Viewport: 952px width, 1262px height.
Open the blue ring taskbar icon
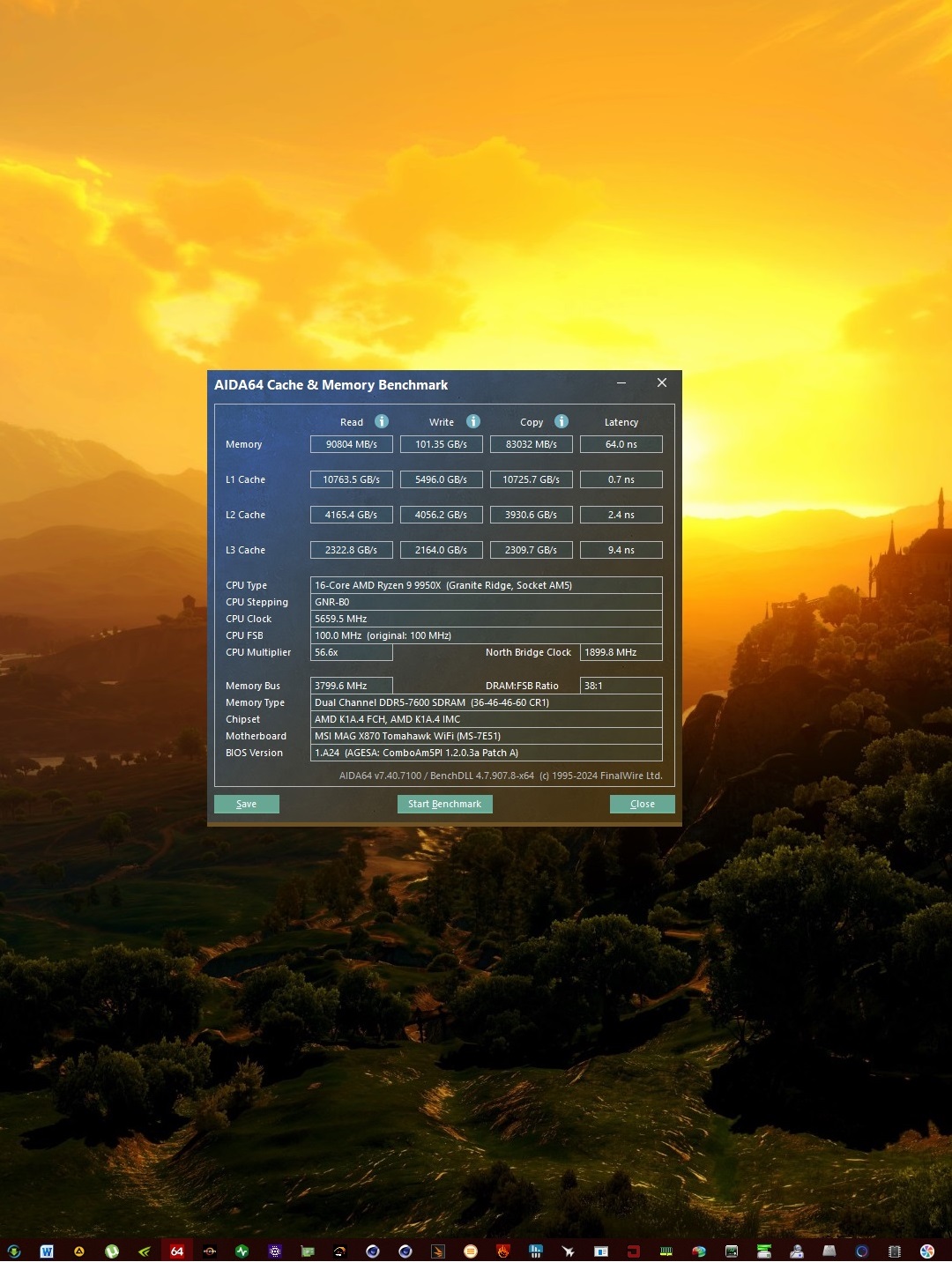tap(862, 1251)
